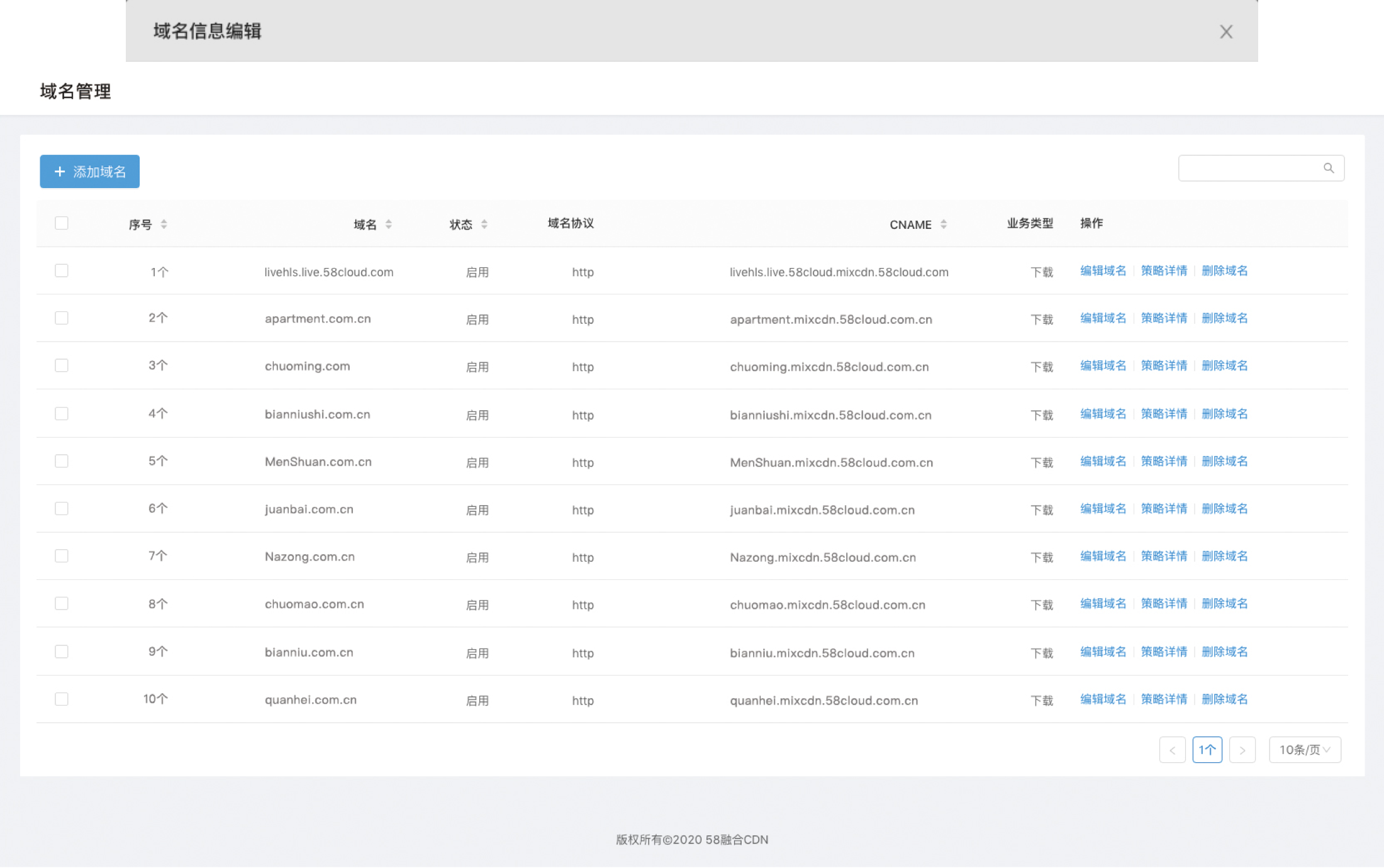Open 编辑域名 for juanbai.com.cn

pyautogui.click(x=1103, y=509)
